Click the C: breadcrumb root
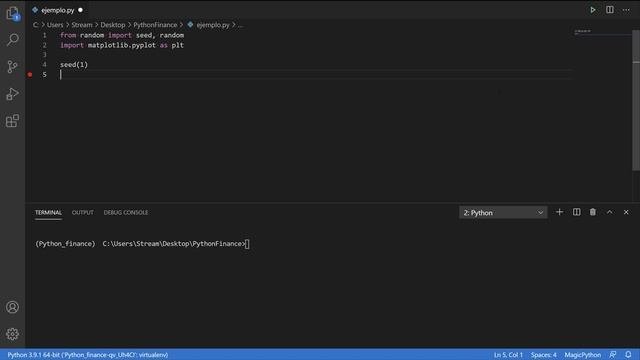This screenshot has width=640, height=360. 36,25
